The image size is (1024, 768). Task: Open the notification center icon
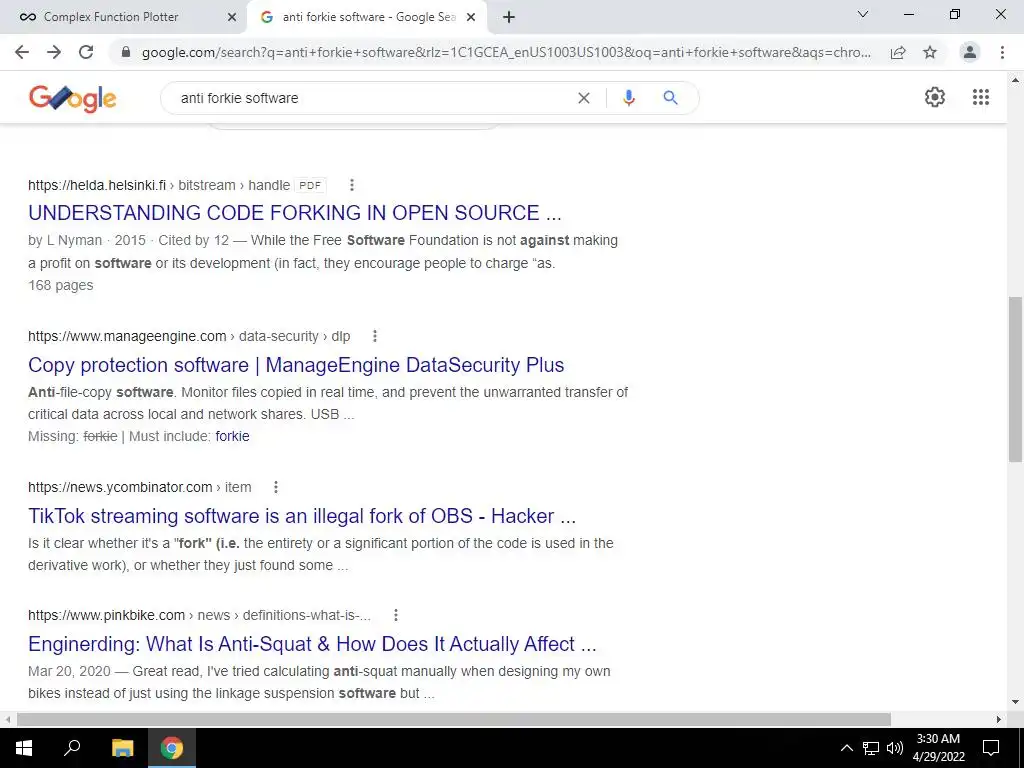991,748
